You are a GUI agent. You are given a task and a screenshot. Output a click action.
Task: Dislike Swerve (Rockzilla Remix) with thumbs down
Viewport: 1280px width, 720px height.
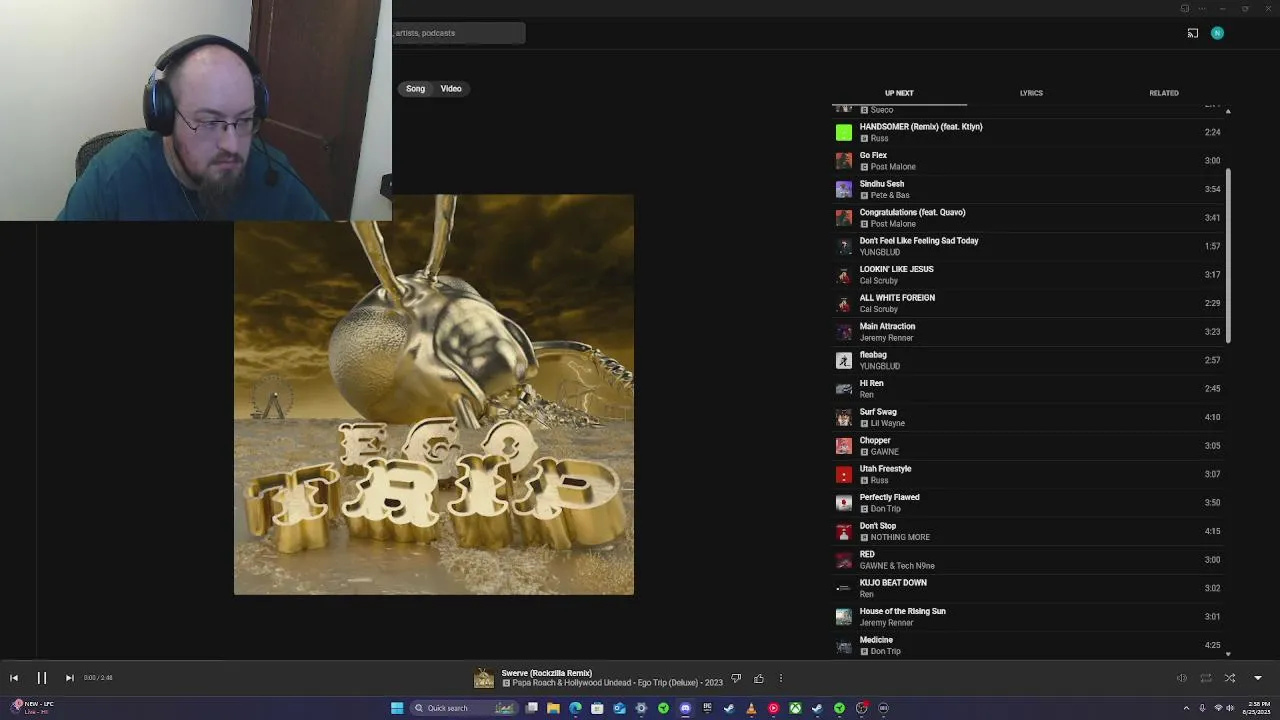pos(736,678)
